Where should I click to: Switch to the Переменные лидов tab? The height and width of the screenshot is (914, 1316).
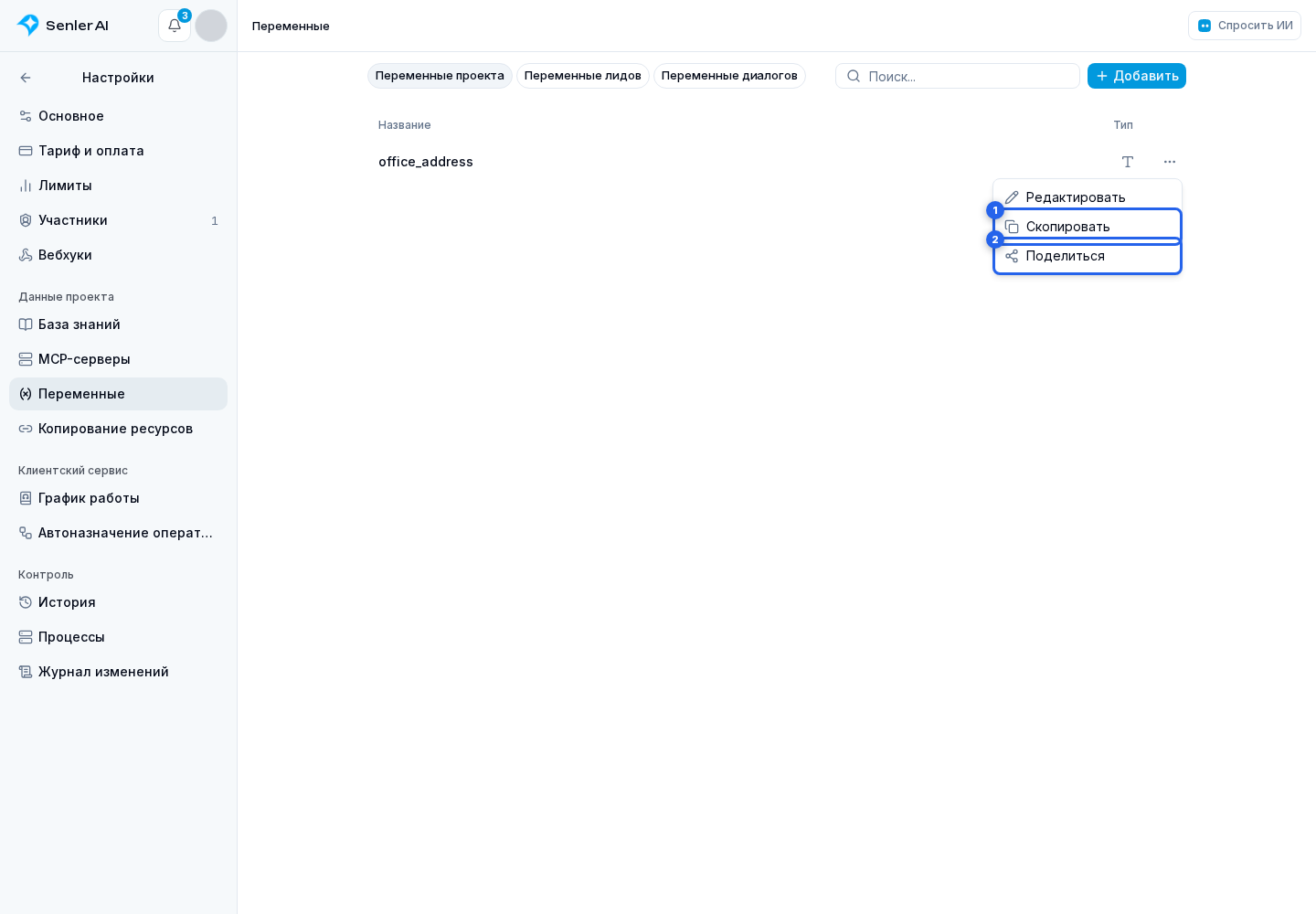(x=583, y=76)
